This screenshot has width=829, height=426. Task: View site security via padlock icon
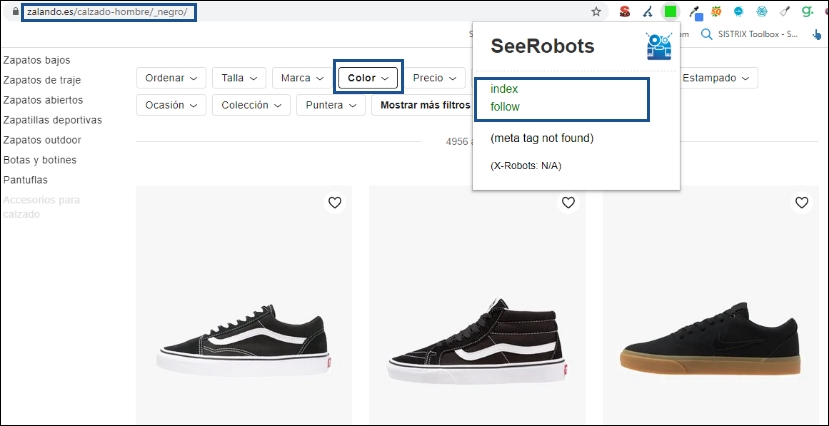15,12
